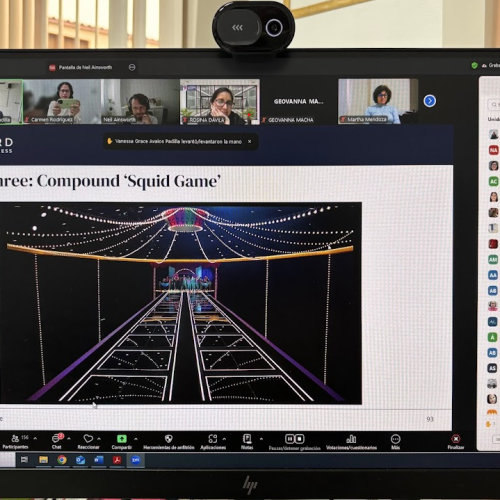Image resolution: width=500 pixels, height=500 pixels.
Task: Open Task View in the Windows taskbar
Action: pos(24,460)
